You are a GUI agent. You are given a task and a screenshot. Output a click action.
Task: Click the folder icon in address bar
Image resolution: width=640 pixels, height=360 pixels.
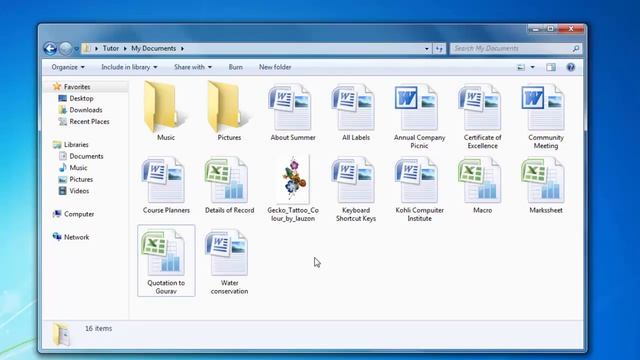pyautogui.click(x=86, y=49)
